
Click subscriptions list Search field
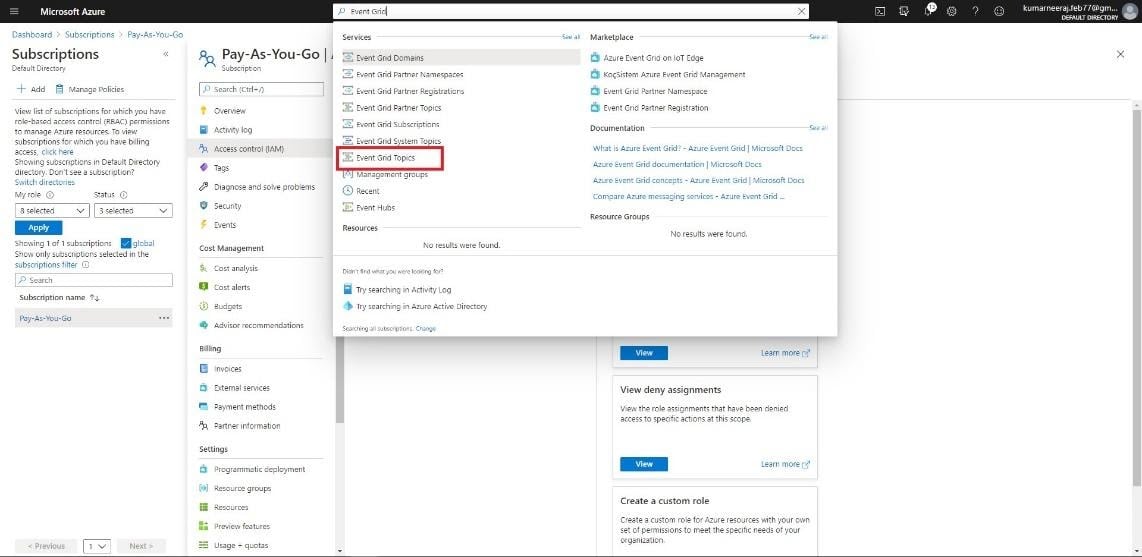(94, 280)
